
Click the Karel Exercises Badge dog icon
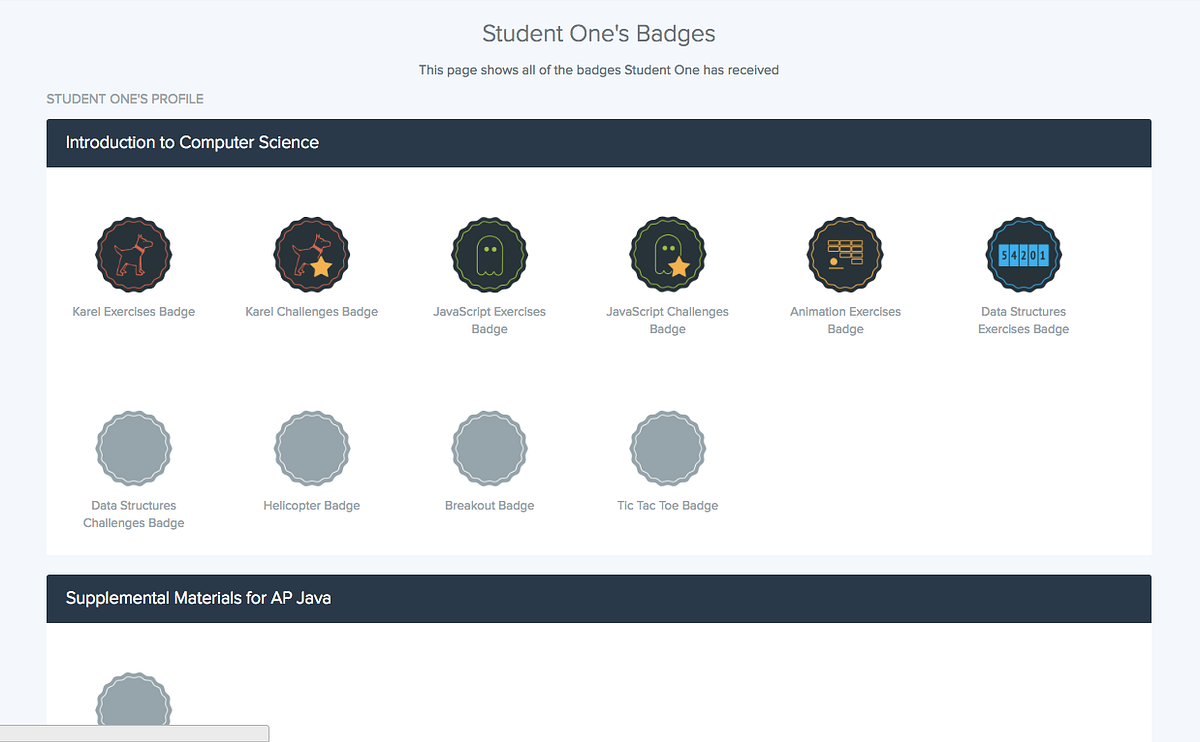133,254
